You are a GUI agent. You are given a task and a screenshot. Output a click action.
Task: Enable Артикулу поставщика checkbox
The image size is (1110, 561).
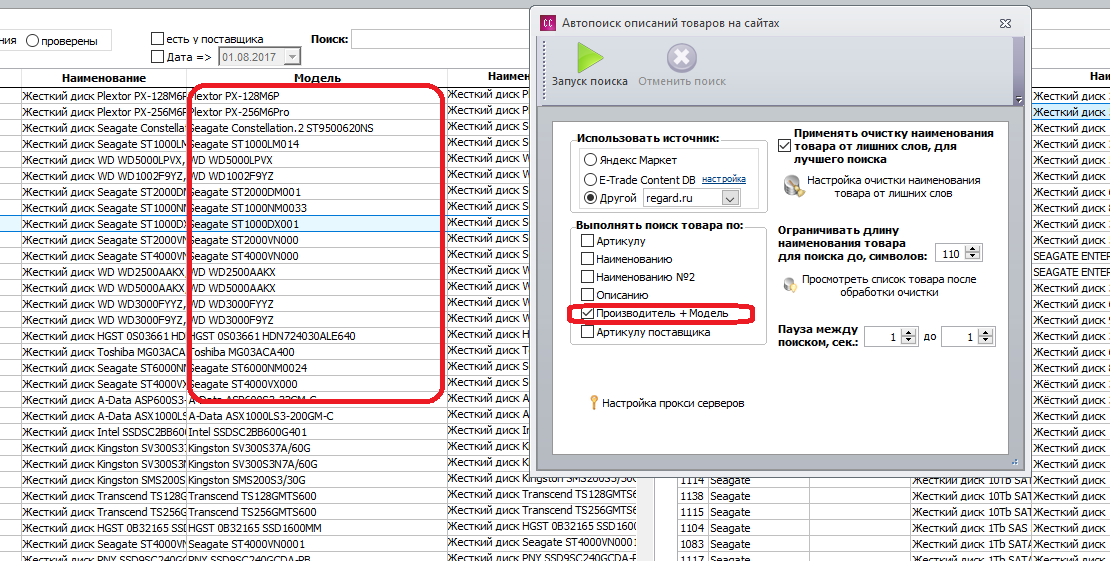point(587,332)
